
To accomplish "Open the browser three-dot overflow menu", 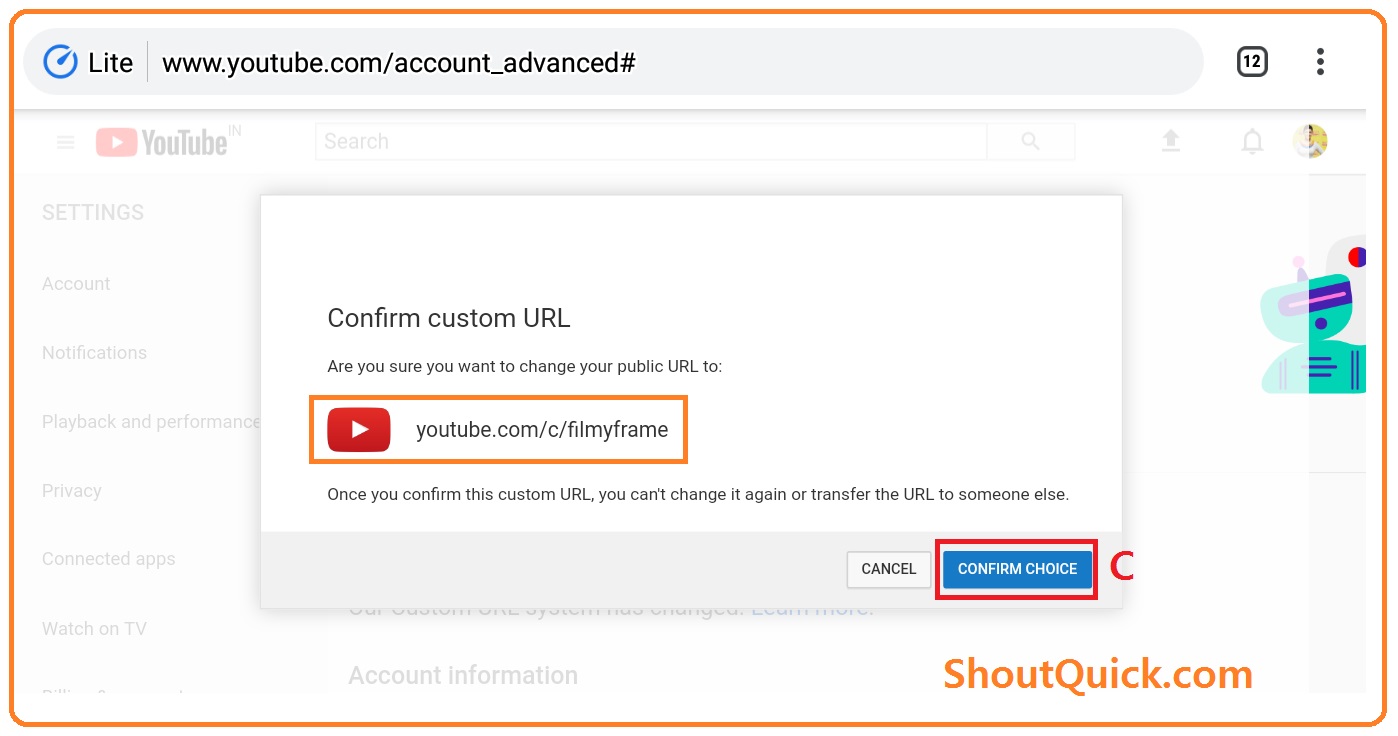I will click(1320, 62).
